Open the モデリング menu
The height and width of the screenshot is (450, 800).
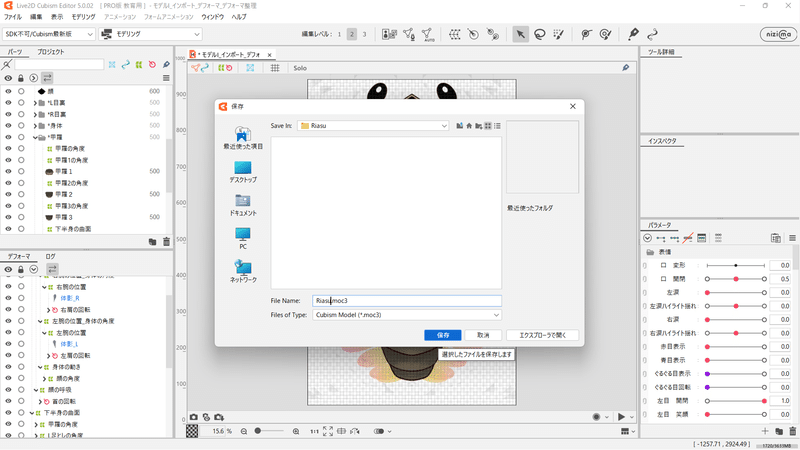pyautogui.click(x=83, y=17)
